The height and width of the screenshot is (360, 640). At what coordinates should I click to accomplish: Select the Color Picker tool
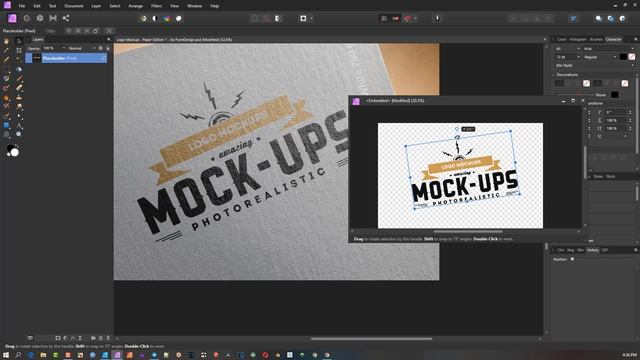[6, 50]
